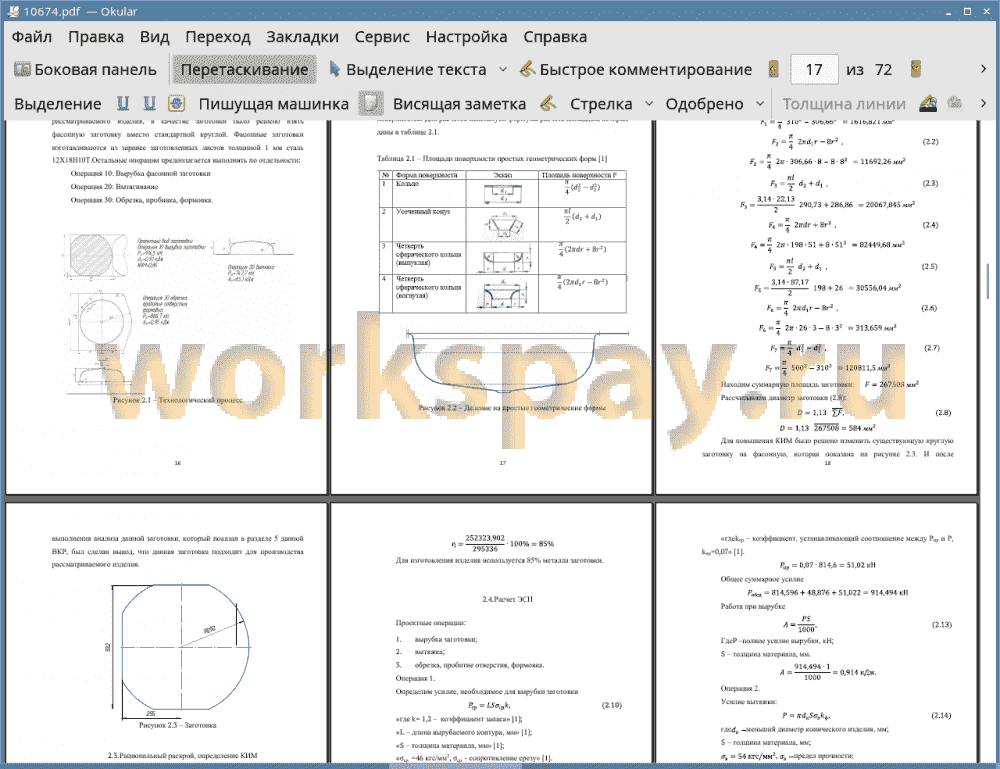Open the Закладки menu

pyautogui.click(x=302, y=37)
